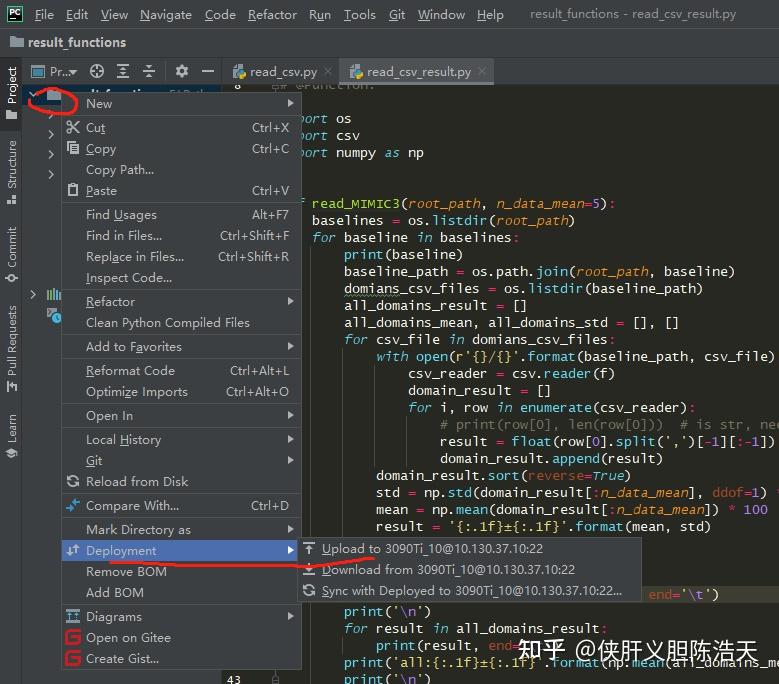Expand Local History submenu
The width and height of the screenshot is (779, 684).
pyautogui.click(x=181, y=440)
